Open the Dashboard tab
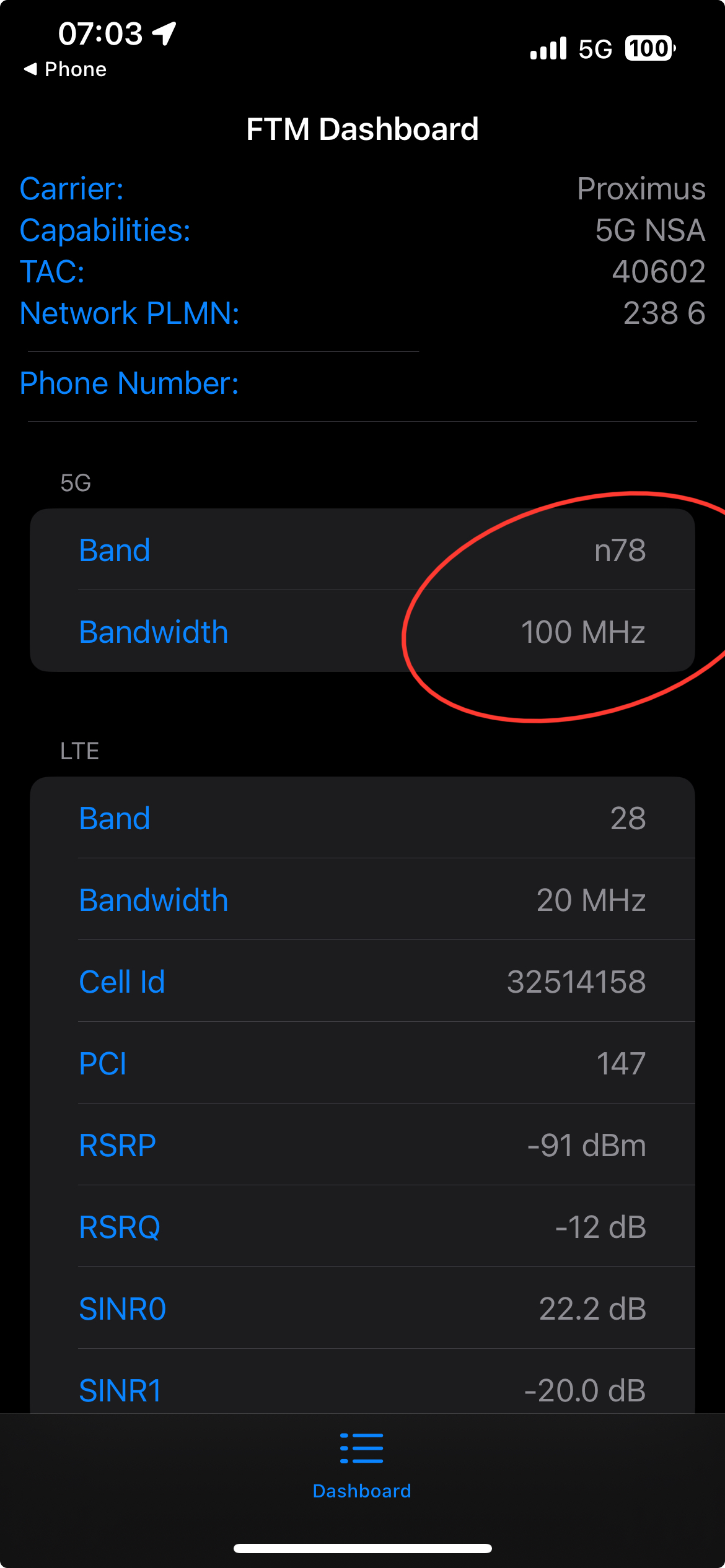Image resolution: width=725 pixels, height=1568 pixels. point(362,1490)
